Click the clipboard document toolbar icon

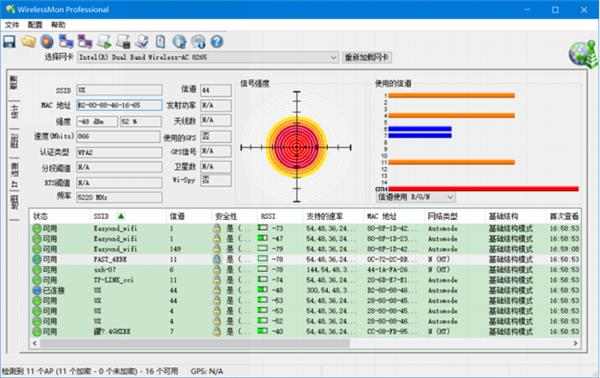click(x=161, y=41)
